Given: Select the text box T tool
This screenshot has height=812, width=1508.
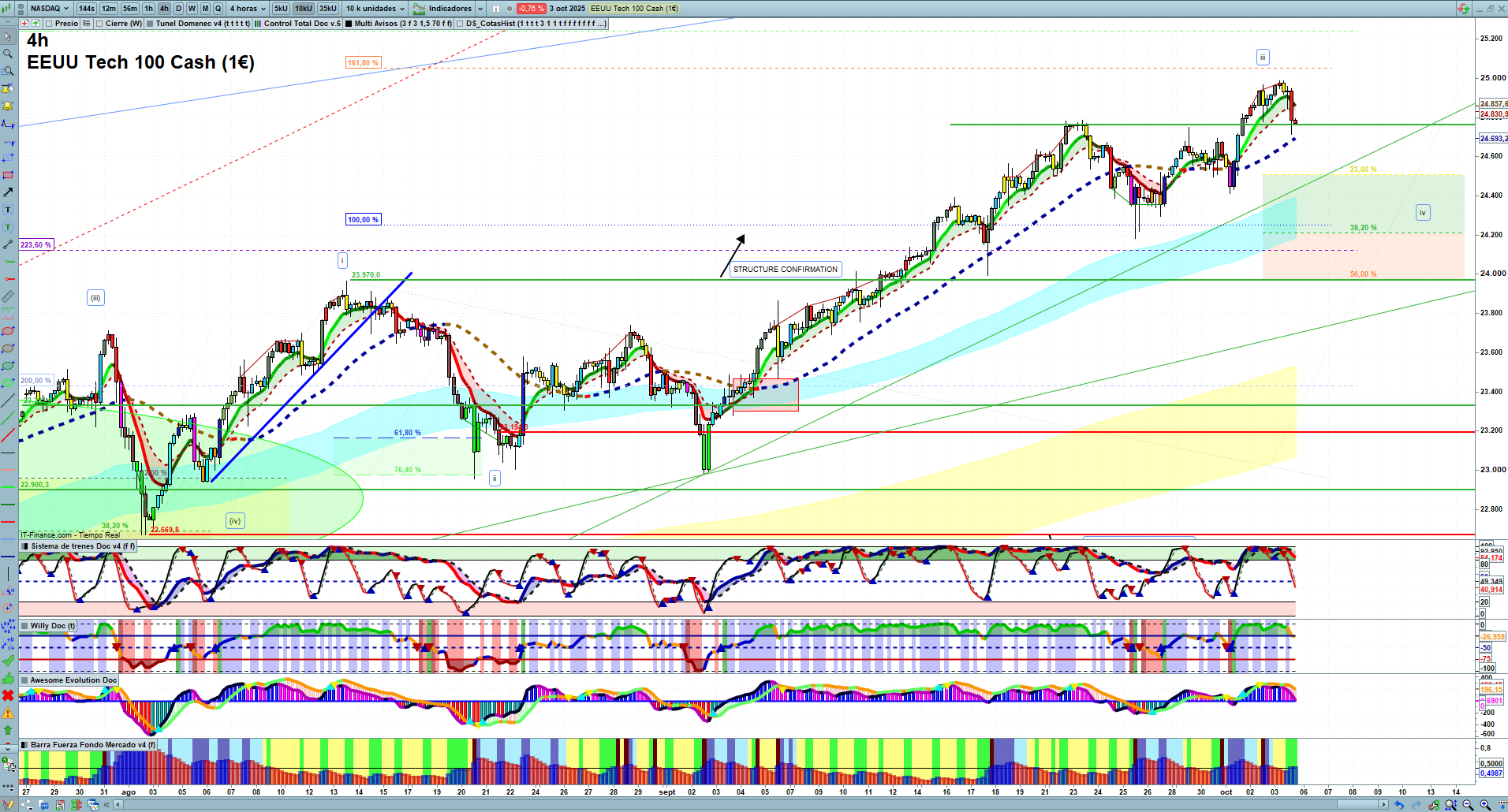Looking at the screenshot, I should point(8,210).
